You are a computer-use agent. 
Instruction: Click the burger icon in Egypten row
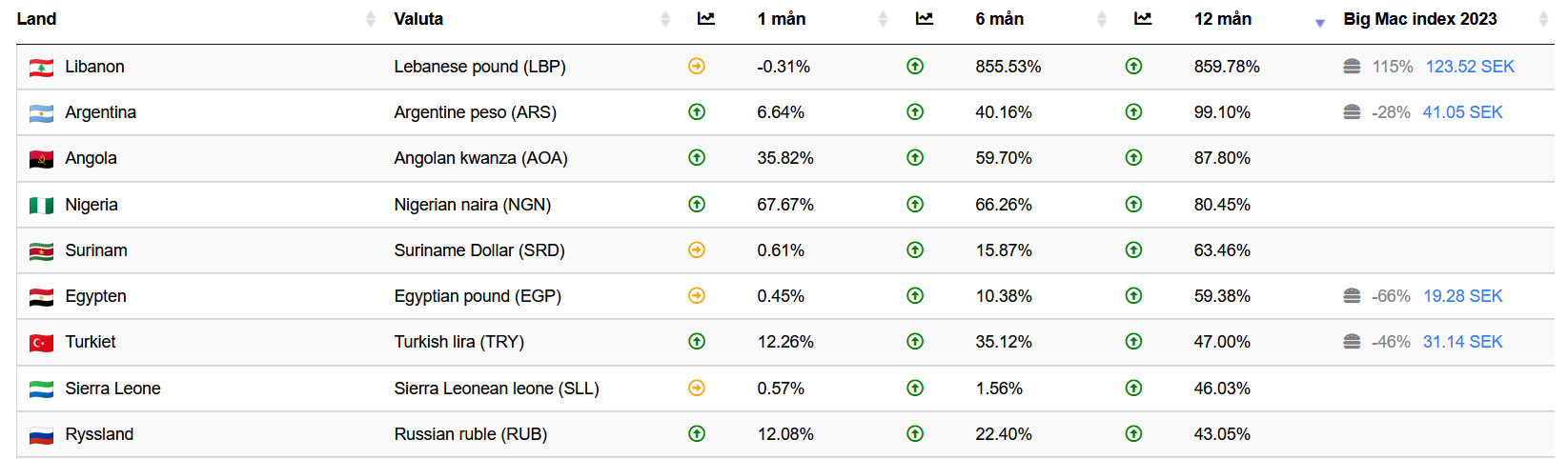pos(1352,296)
